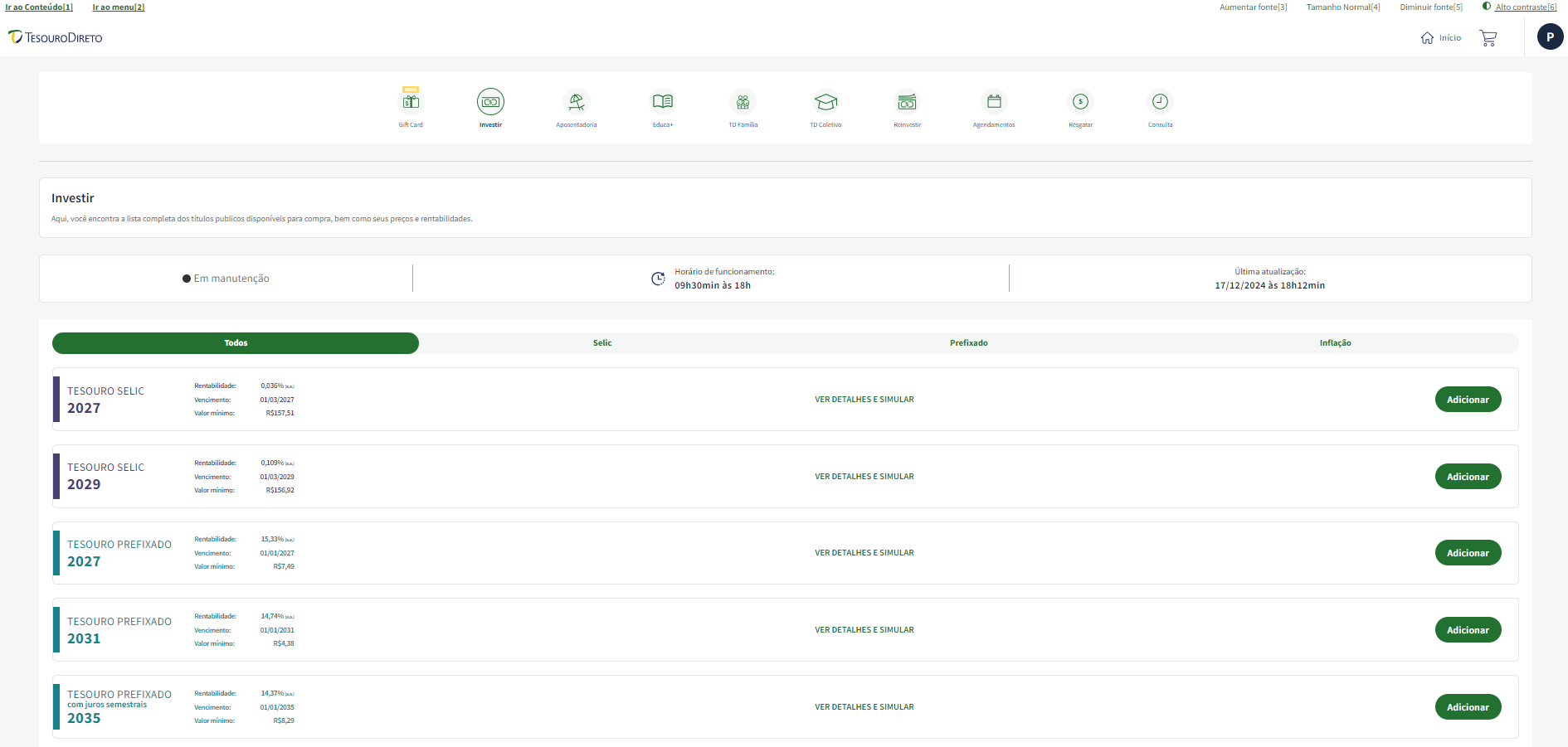Click the 'Em manutenção' status text
Image resolution: width=1568 pixels, height=747 pixels.
coord(231,279)
